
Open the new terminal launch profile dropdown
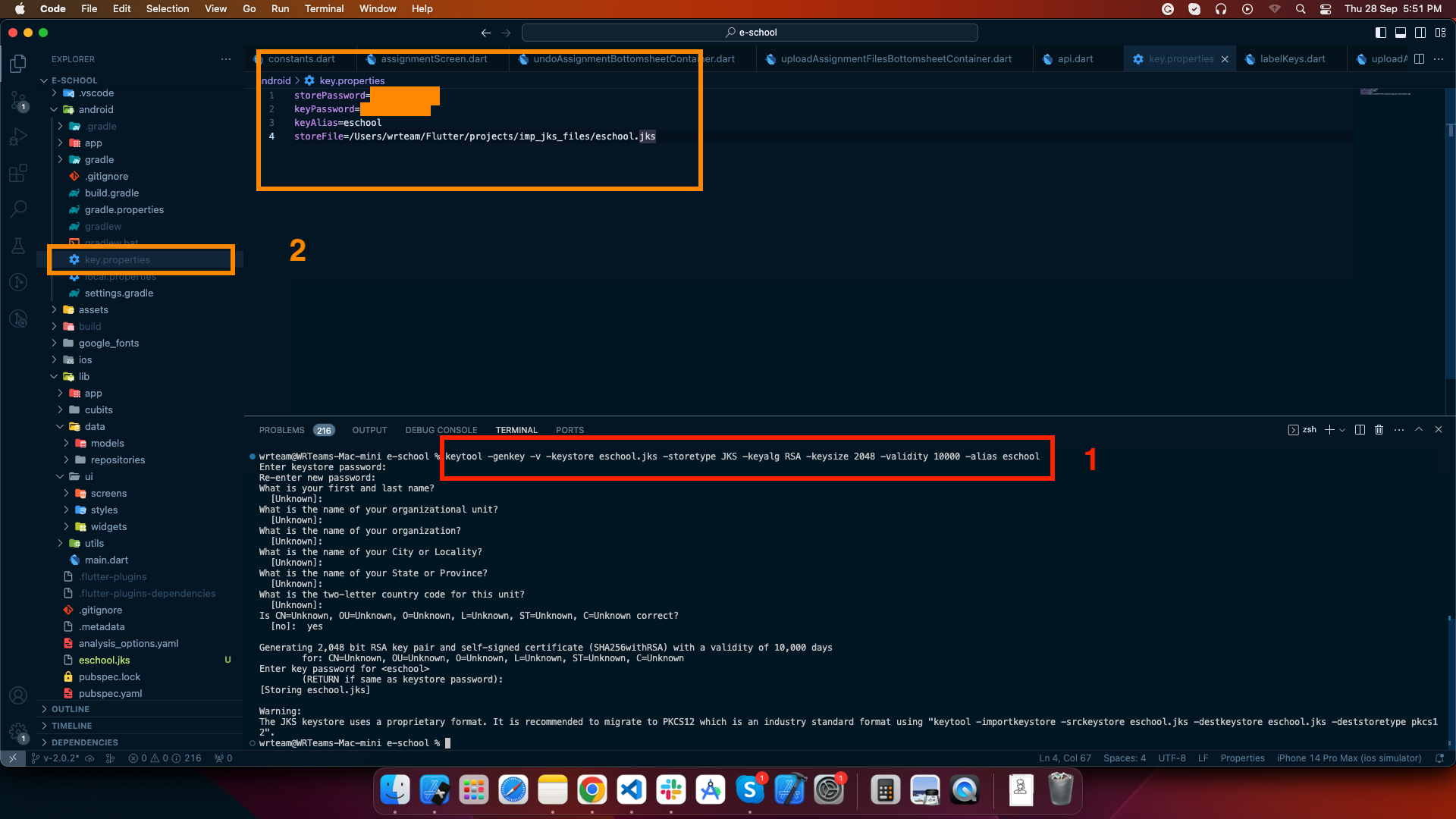[1342, 430]
